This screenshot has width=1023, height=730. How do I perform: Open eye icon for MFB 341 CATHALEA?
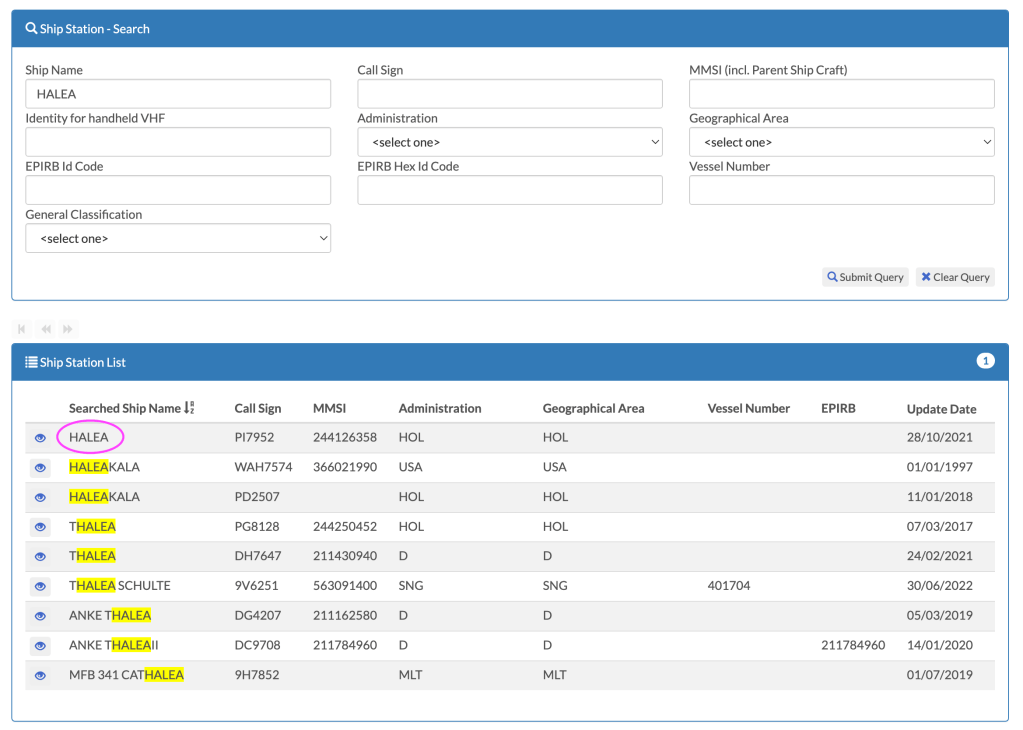(x=40, y=675)
